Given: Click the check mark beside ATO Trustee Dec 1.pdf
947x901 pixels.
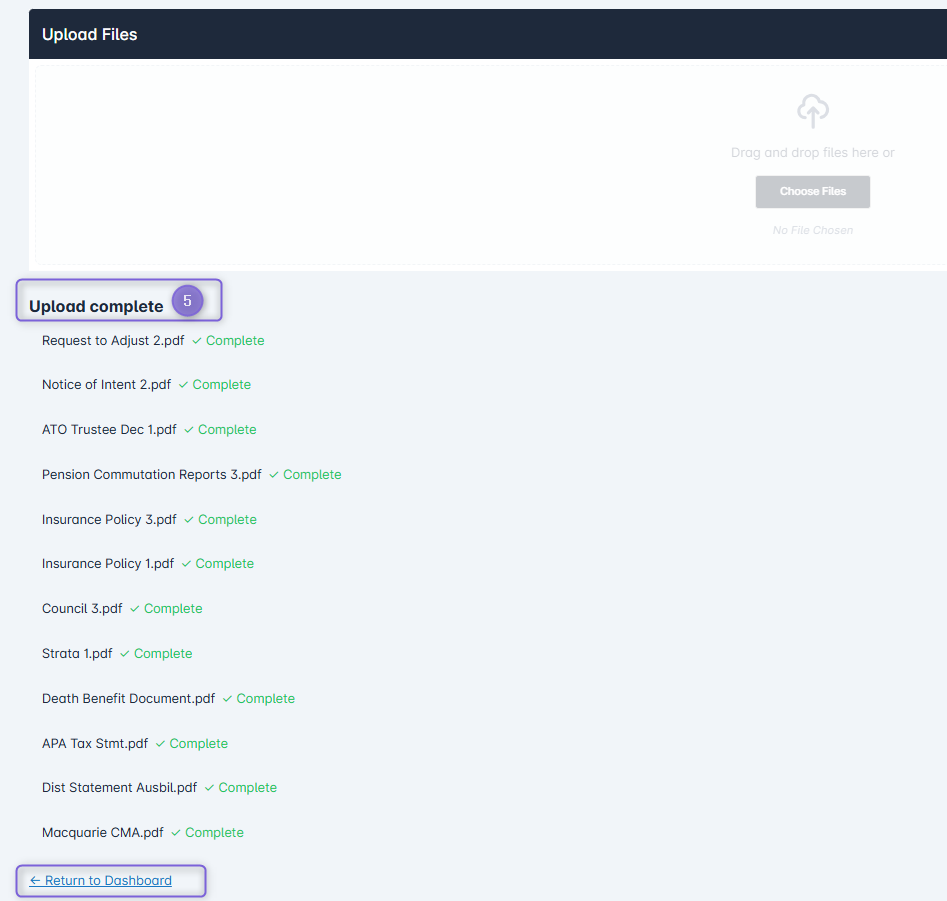Looking at the screenshot, I should (x=188, y=430).
